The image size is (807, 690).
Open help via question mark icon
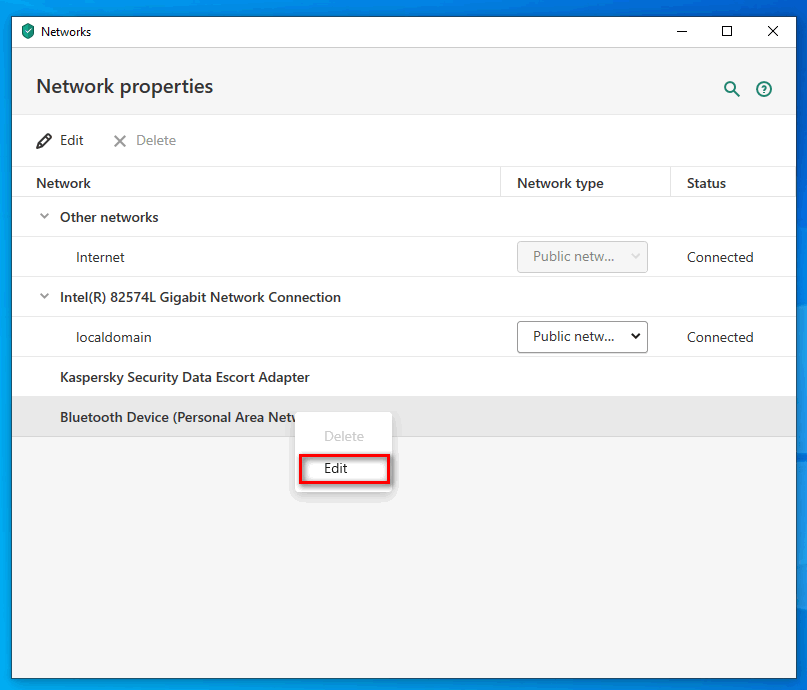[764, 89]
